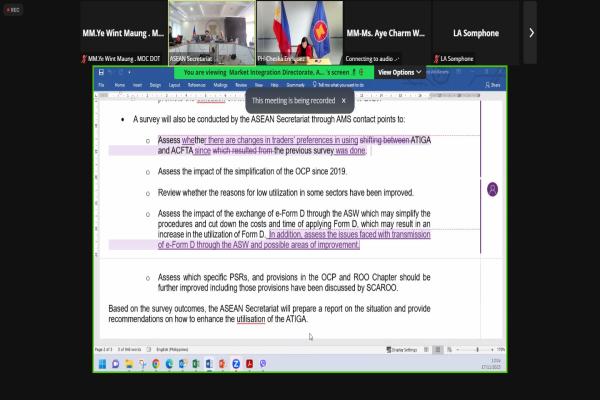Open Zoom from the taskbar
The width and height of the screenshot is (600, 400).
[236, 364]
